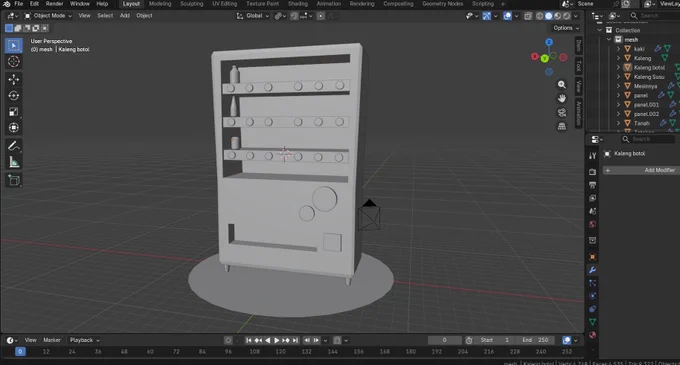This screenshot has height=365, width=680.
Task: Expand the Mesinnya object in outliner
Action: 618,86
